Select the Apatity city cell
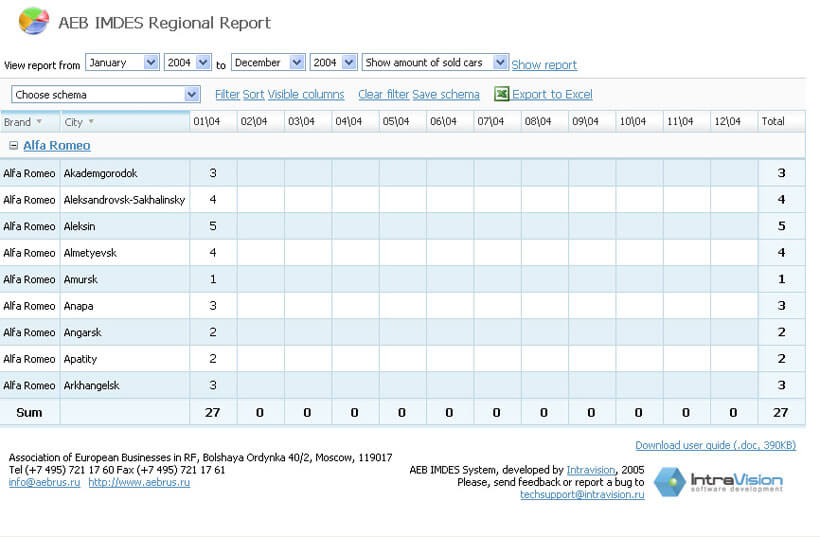820x537 pixels. [x=124, y=359]
